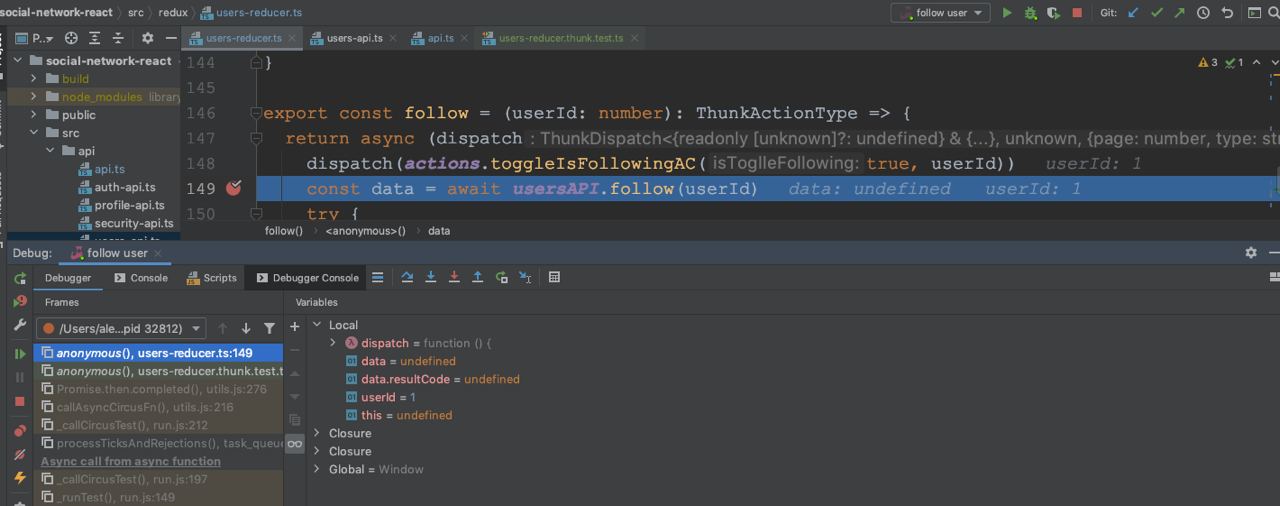Toggle Mute Breakpoints icon
Viewport: 1280px width, 506px height.
pyautogui.click(x=19, y=455)
